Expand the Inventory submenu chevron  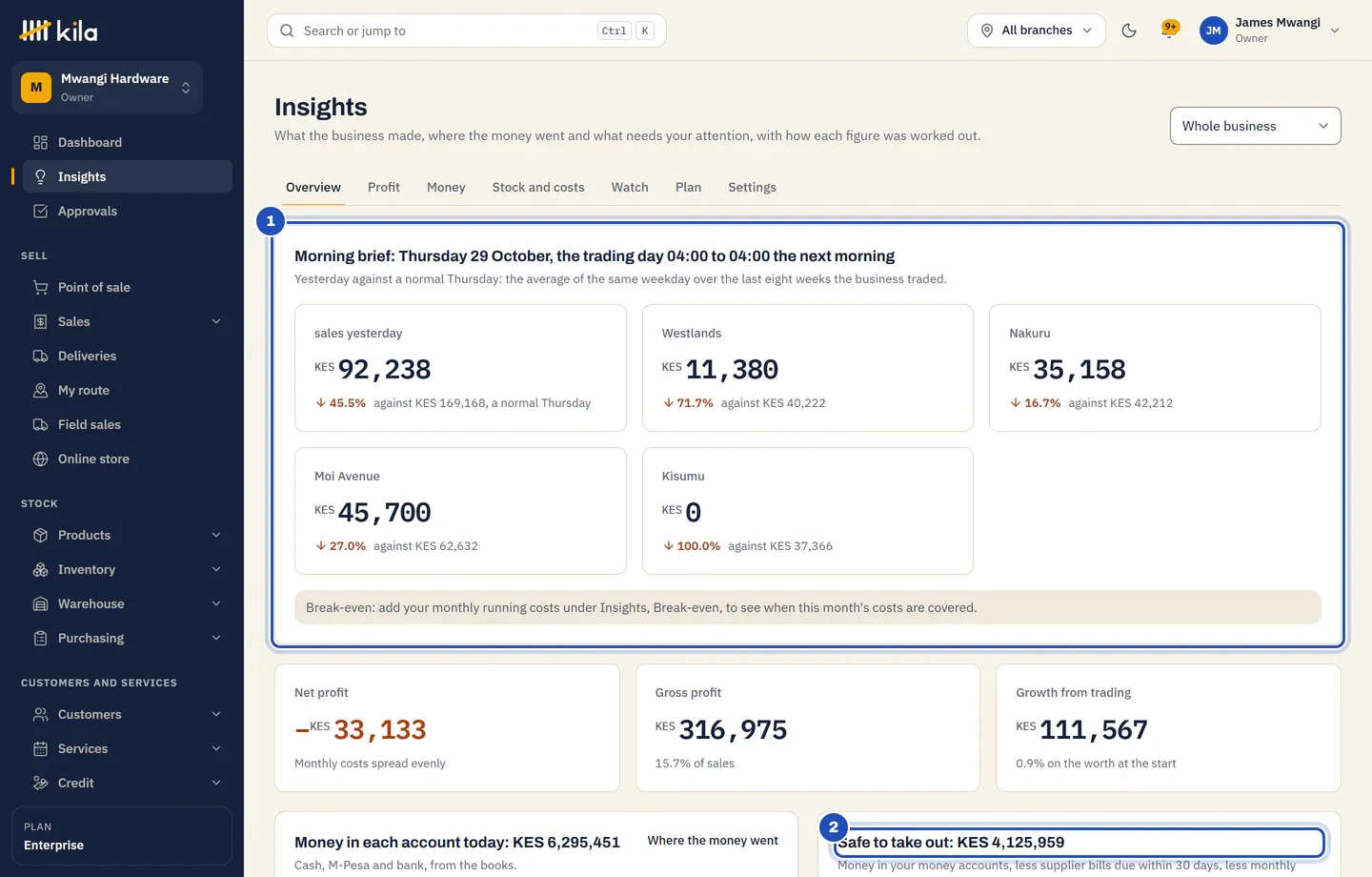click(216, 569)
